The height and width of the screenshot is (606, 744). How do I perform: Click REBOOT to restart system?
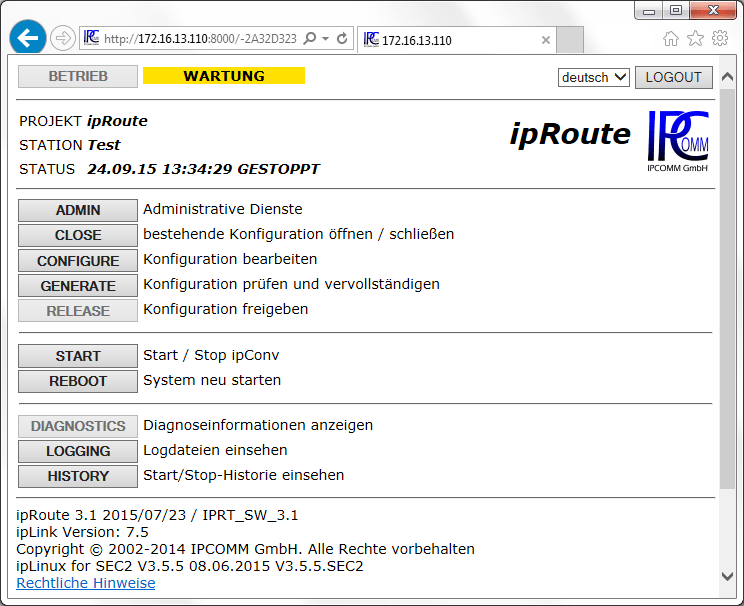coord(78,381)
